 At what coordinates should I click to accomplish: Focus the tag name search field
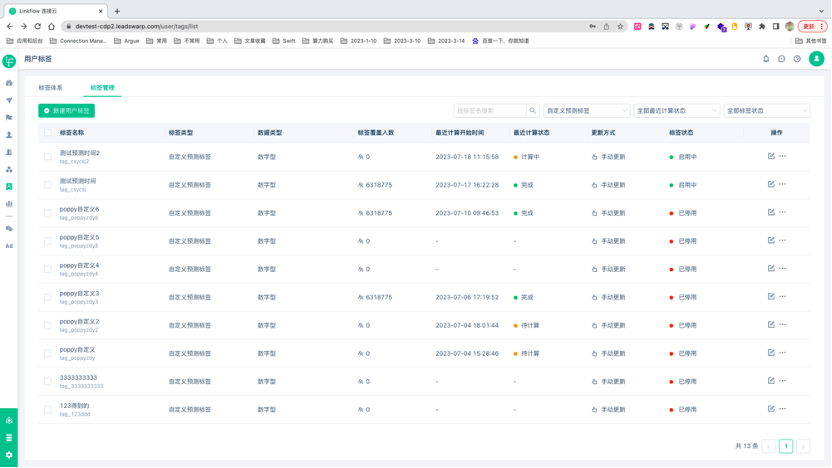pyautogui.click(x=491, y=110)
